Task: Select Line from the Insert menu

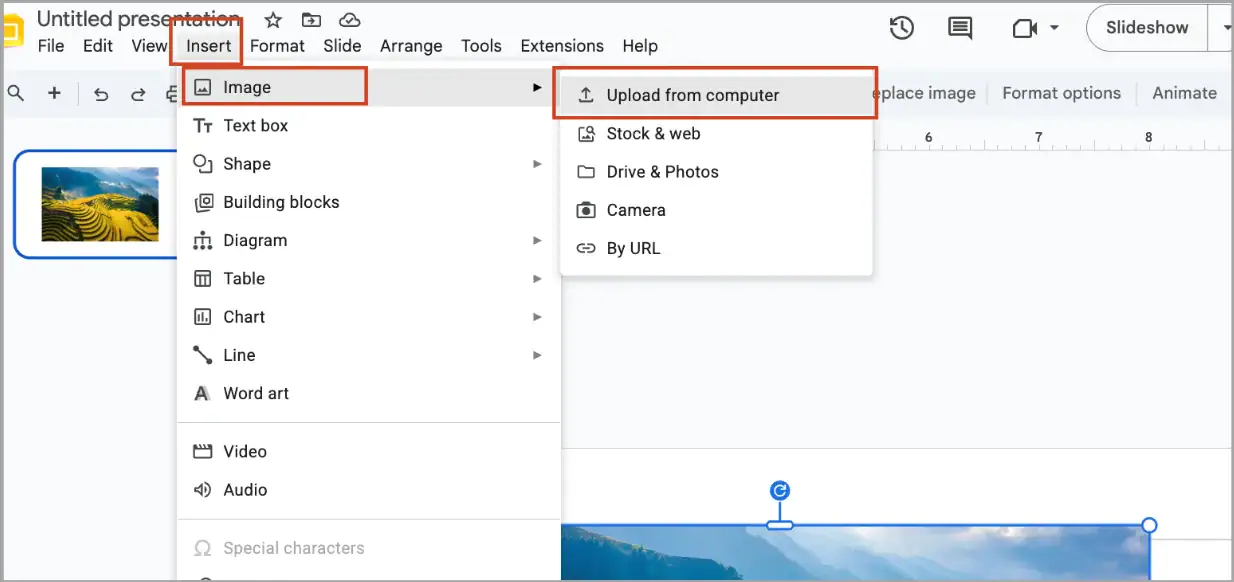Action: (x=369, y=355)
